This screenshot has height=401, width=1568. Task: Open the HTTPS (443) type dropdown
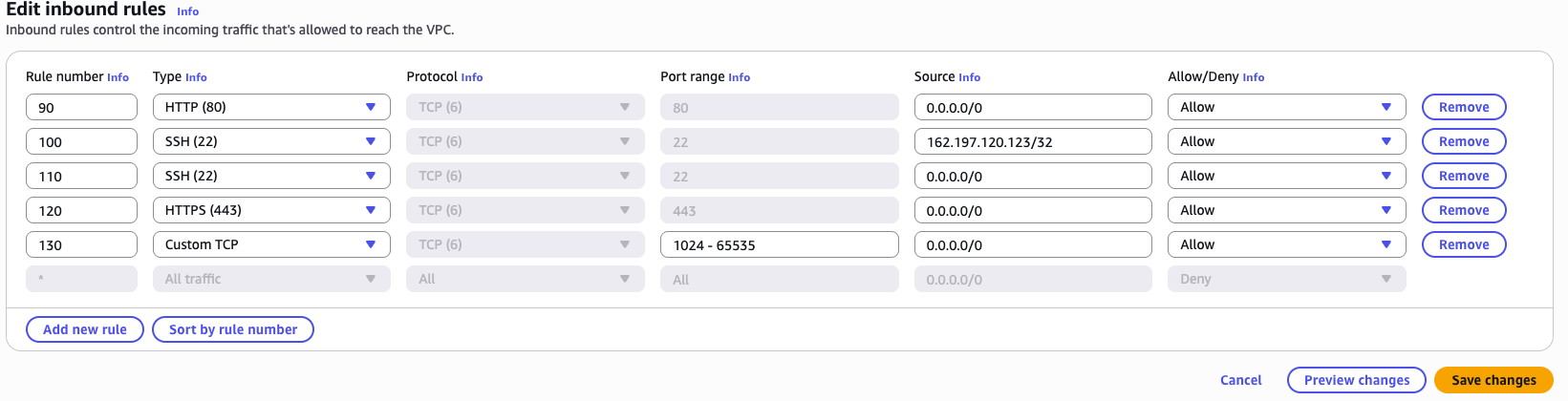tap(270, 210)
